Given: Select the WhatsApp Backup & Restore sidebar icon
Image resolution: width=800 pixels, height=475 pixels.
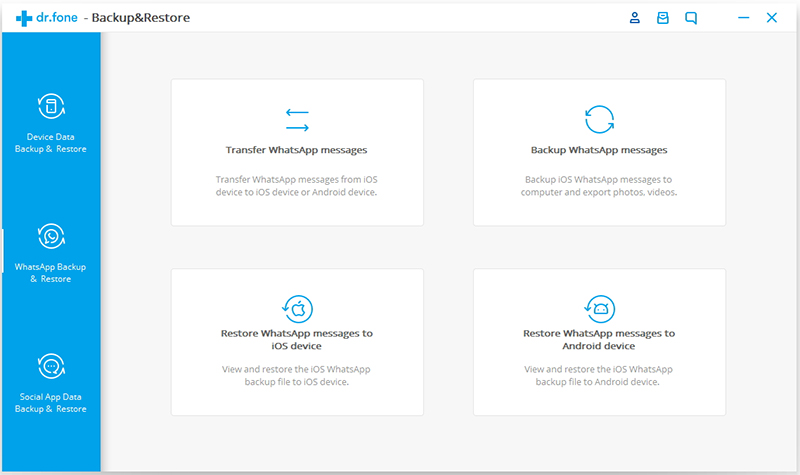Looking at the screenshot, I should coord(51,236).
